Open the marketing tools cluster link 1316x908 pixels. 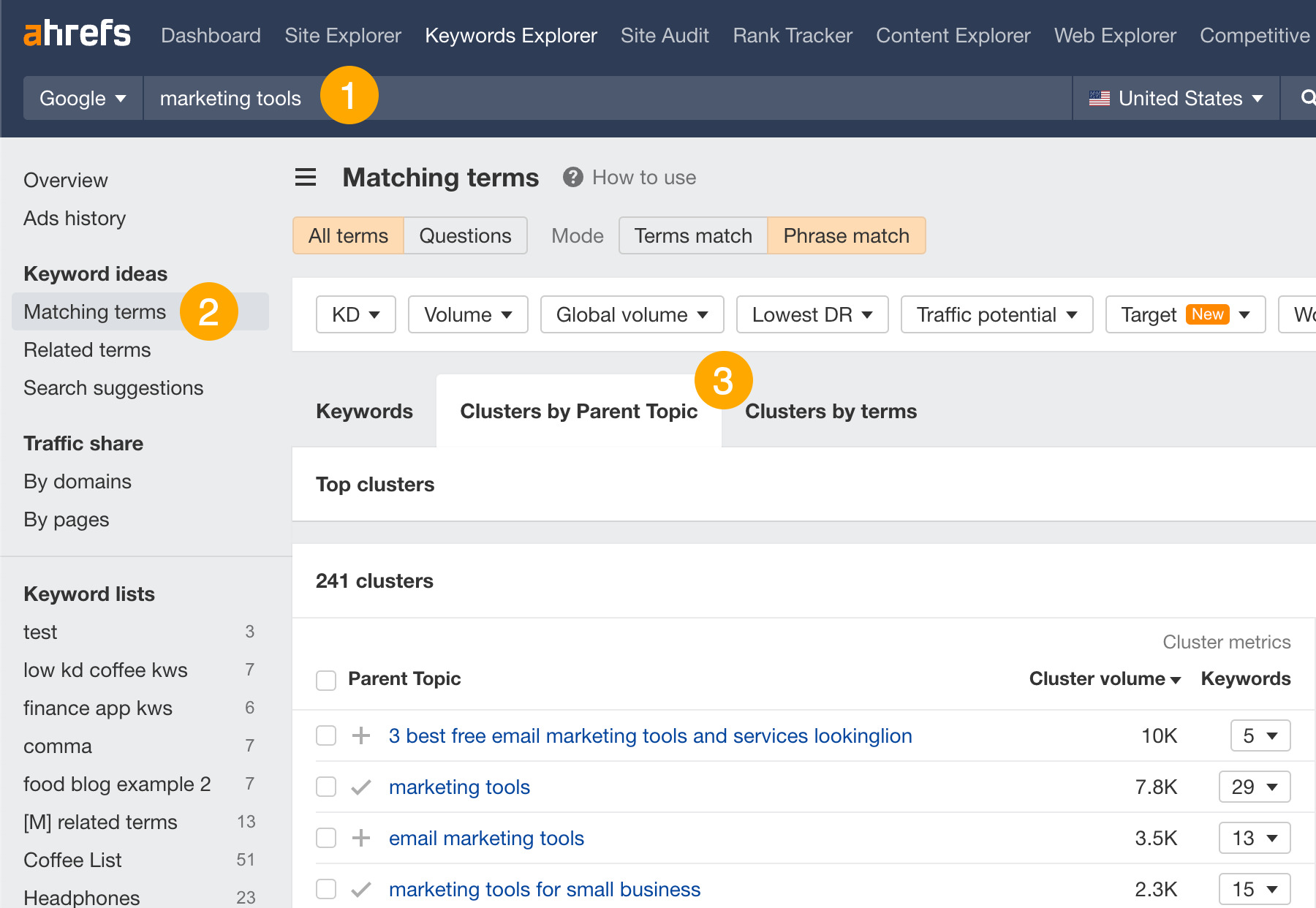coord(459,787)
